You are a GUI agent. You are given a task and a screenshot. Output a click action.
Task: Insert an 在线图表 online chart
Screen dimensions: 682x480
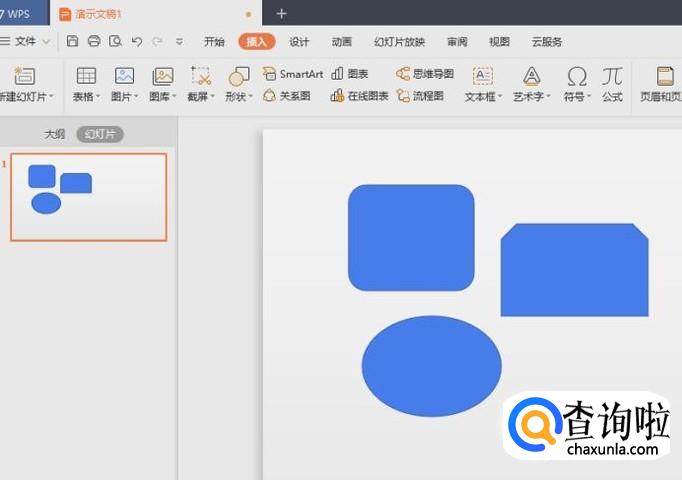click(360, 96)
